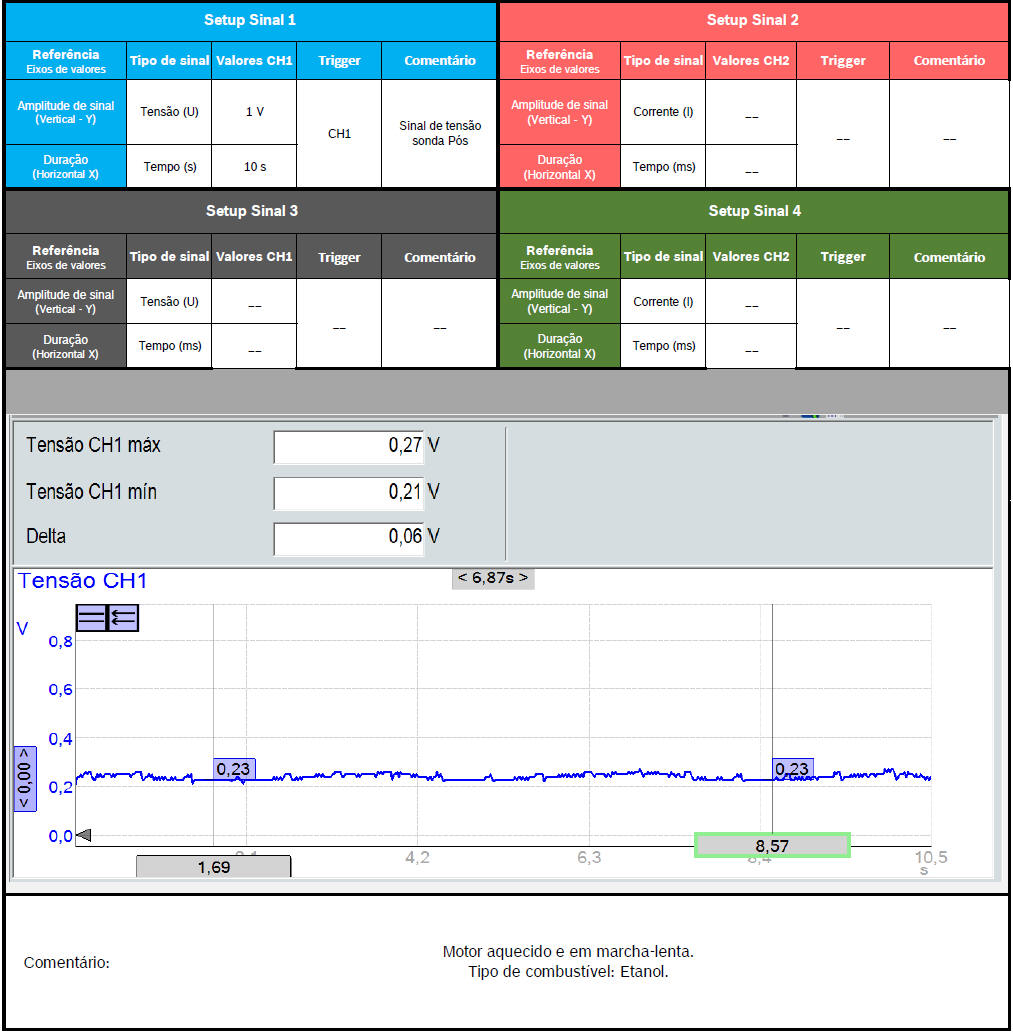Click the vertical offset 0,00 control
This screenshot has height=1033, width=1013.
click(24, 778)
